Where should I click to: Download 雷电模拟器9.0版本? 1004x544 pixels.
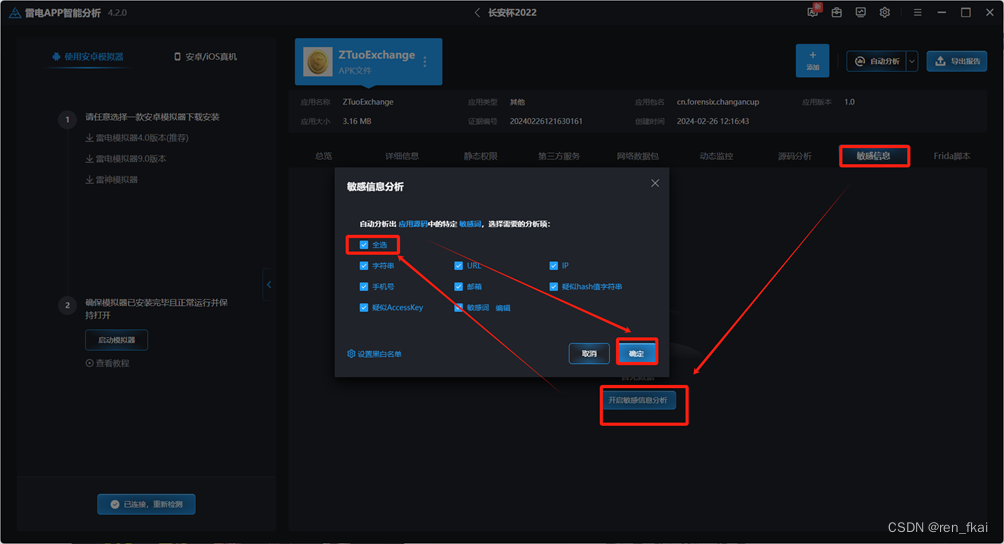(126, 159)
